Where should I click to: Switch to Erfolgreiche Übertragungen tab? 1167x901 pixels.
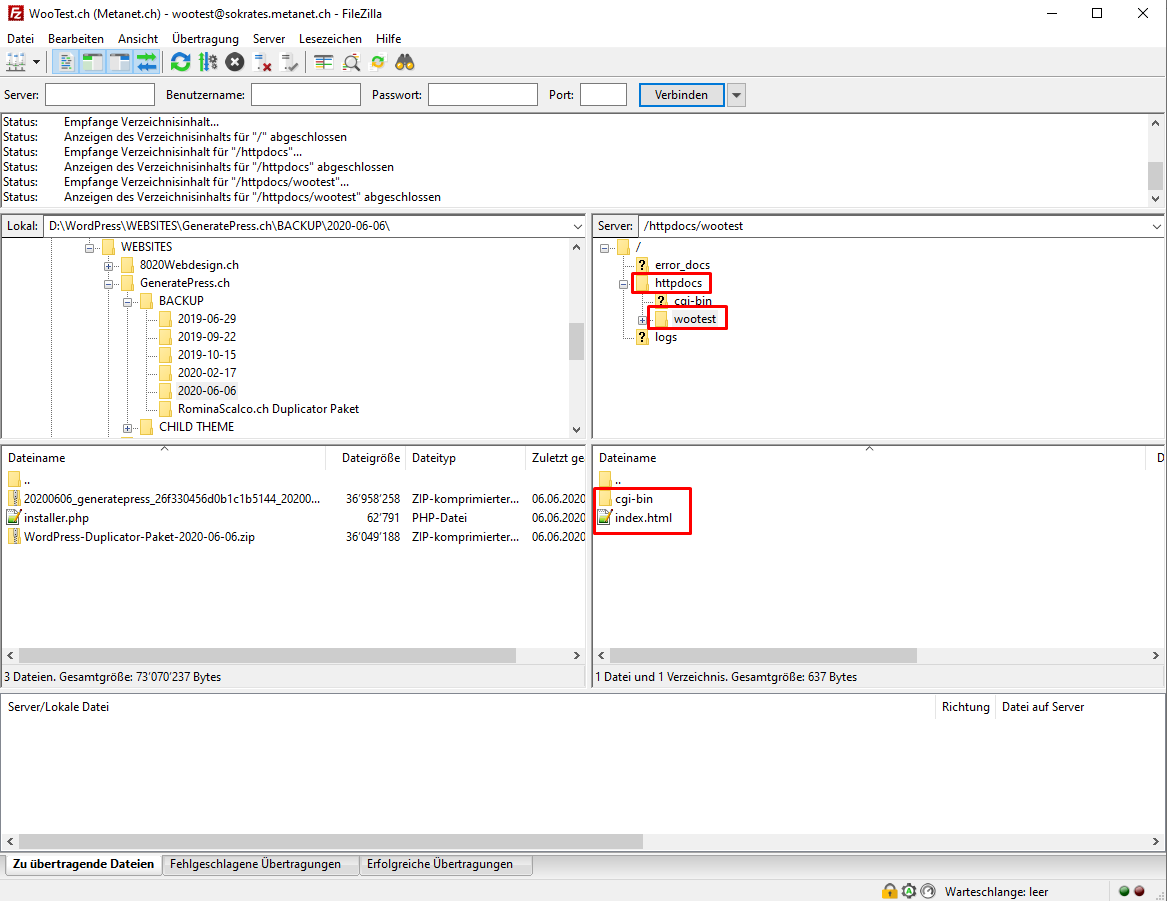point(440,864)
